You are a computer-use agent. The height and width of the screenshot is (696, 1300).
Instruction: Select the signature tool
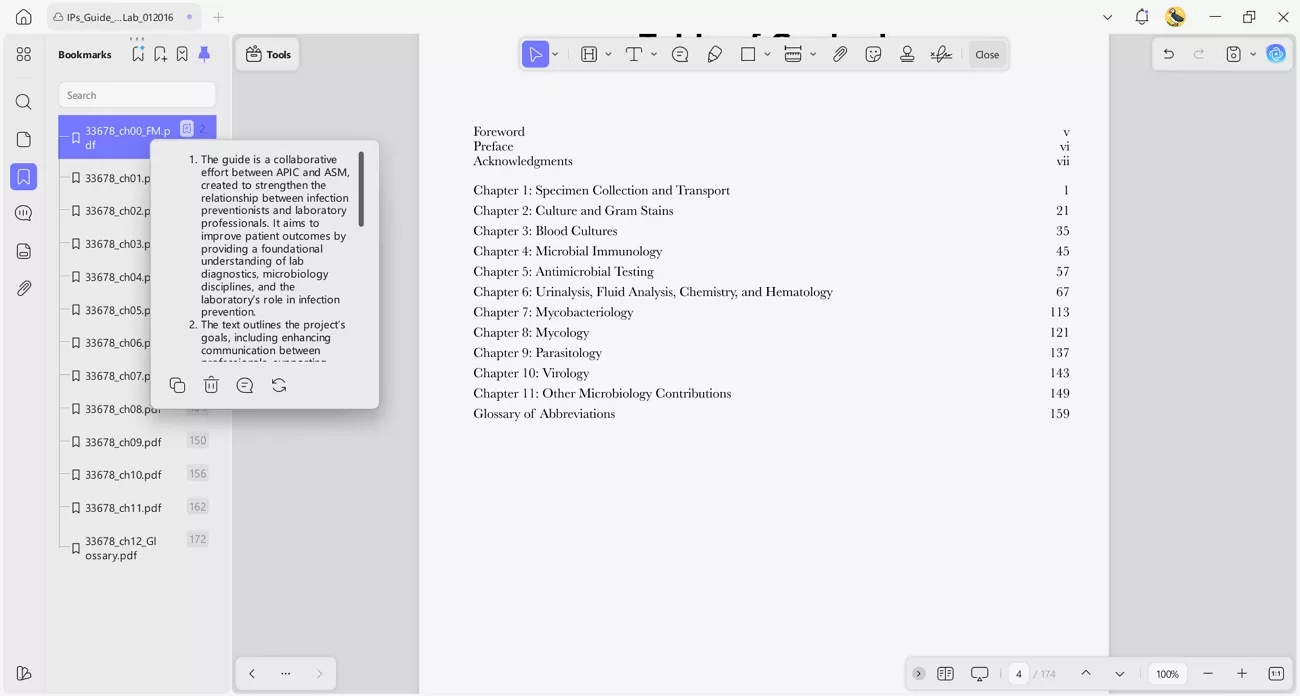[941, 54]
